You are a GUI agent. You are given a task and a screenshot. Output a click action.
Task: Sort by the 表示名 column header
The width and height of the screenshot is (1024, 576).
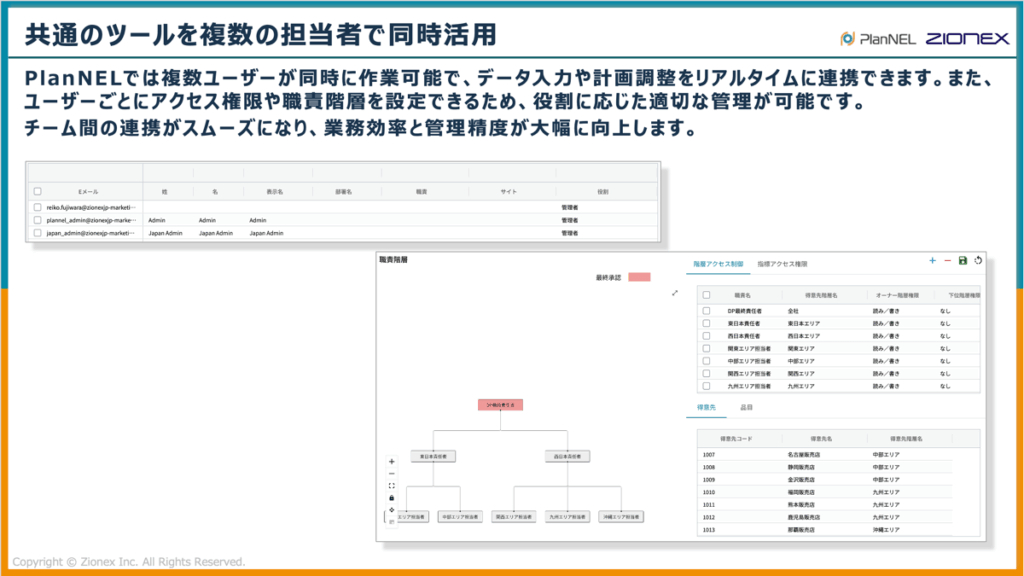(x=275, y=191)
